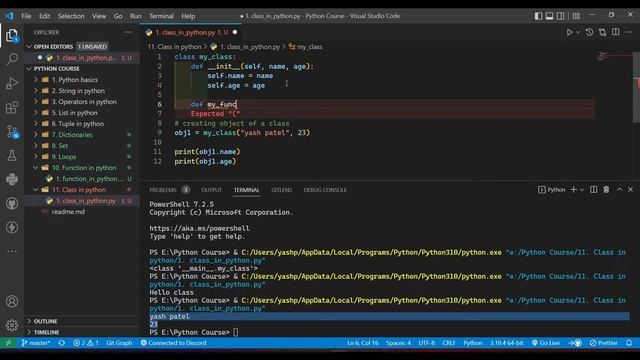
Task: Toggle primary sidebar layout button
Action: coord(538,16)
